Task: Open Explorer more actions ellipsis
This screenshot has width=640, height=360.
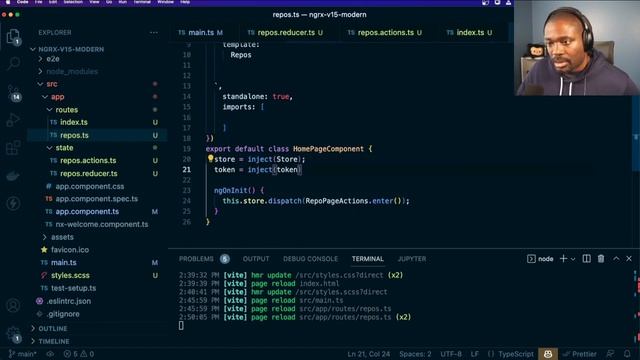Action: pyautogui.click(x=153, y=32)
